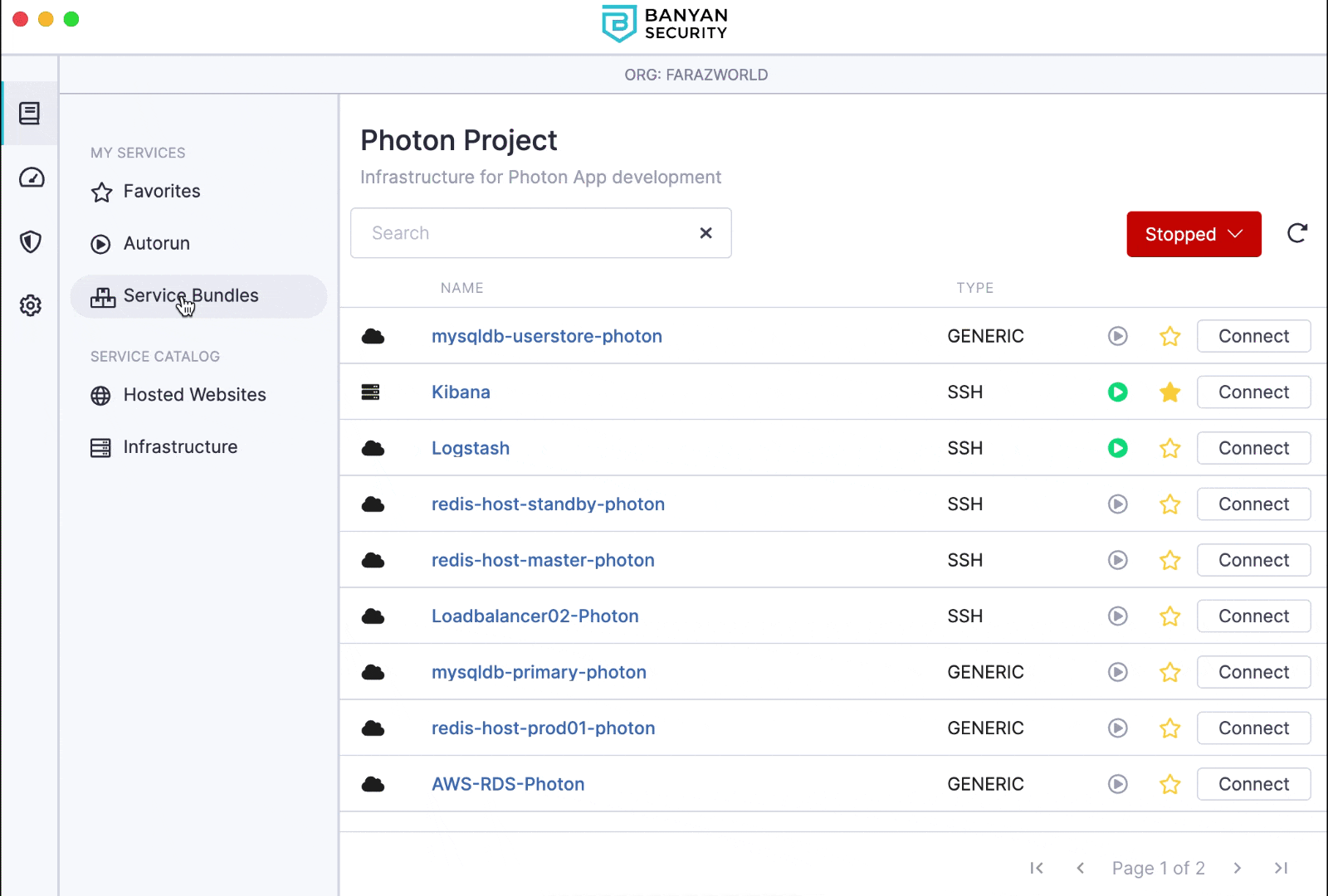Click cloud icon for mysqldb-userstore-photon
1328x896 pixels.
point(373,336)
